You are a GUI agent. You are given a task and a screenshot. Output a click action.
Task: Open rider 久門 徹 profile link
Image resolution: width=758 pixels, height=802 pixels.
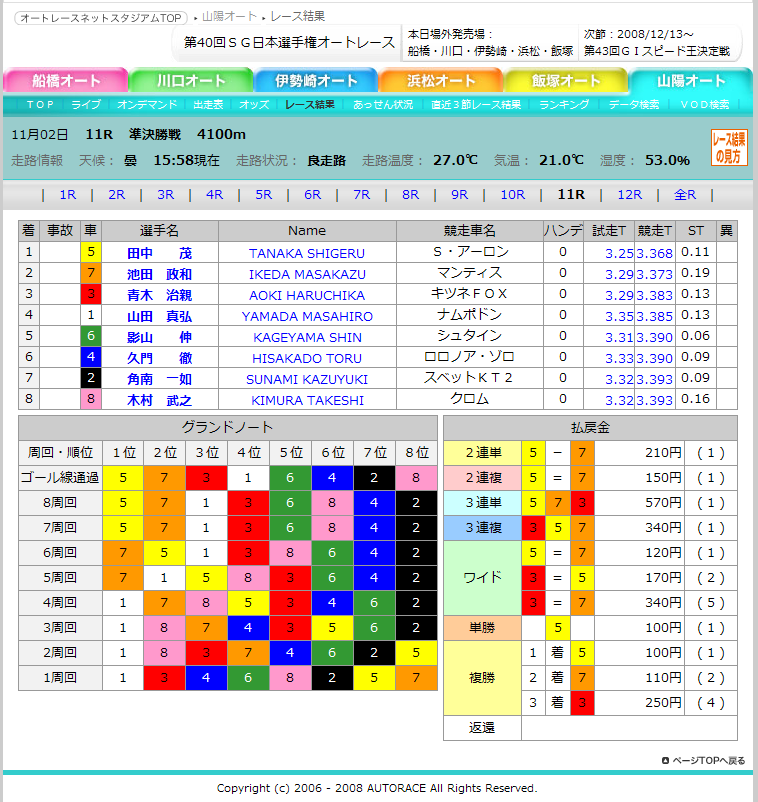160,358
